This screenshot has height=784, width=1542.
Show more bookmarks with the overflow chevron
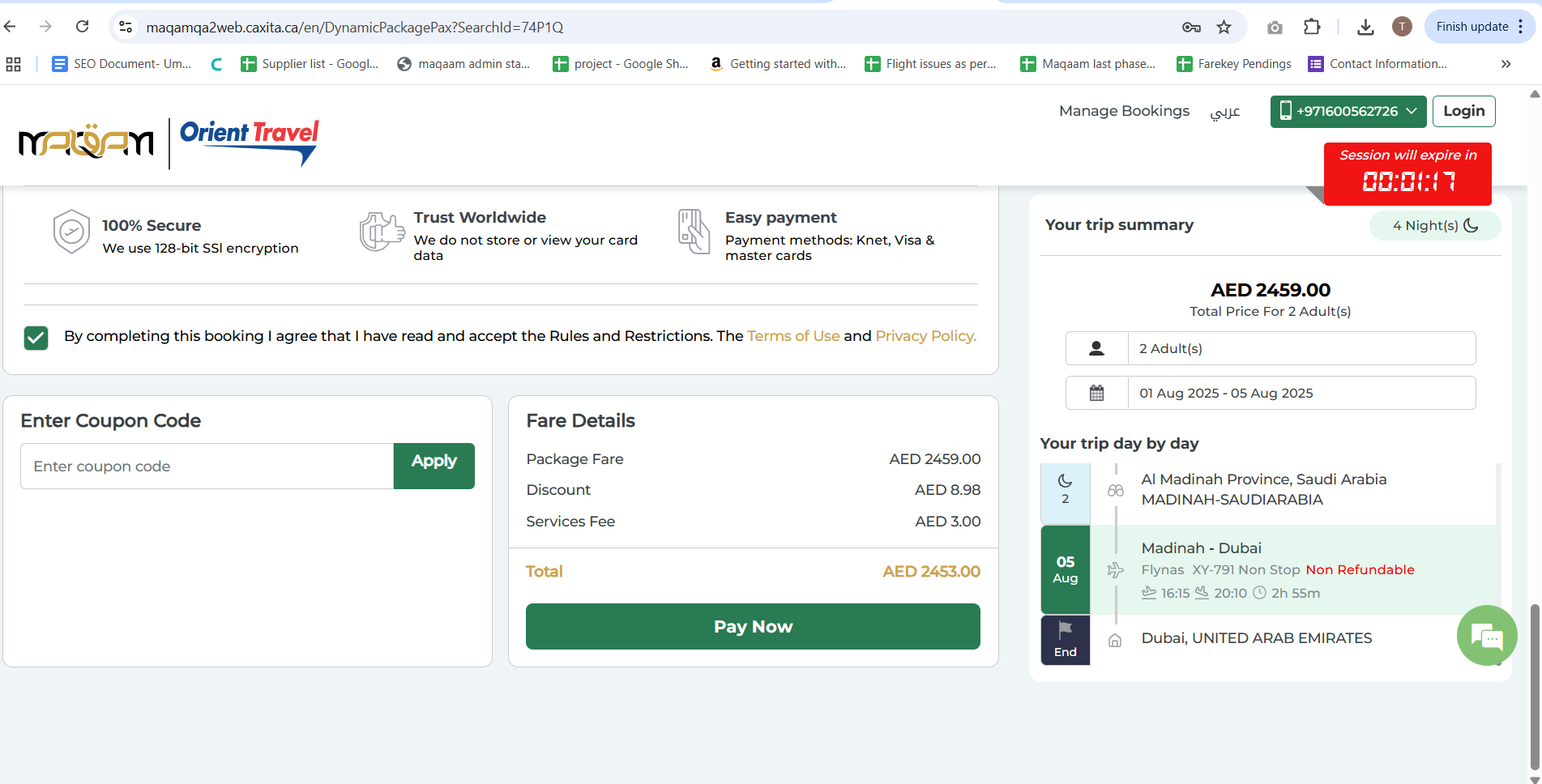pyautogui.click(x=1506, y=64)
